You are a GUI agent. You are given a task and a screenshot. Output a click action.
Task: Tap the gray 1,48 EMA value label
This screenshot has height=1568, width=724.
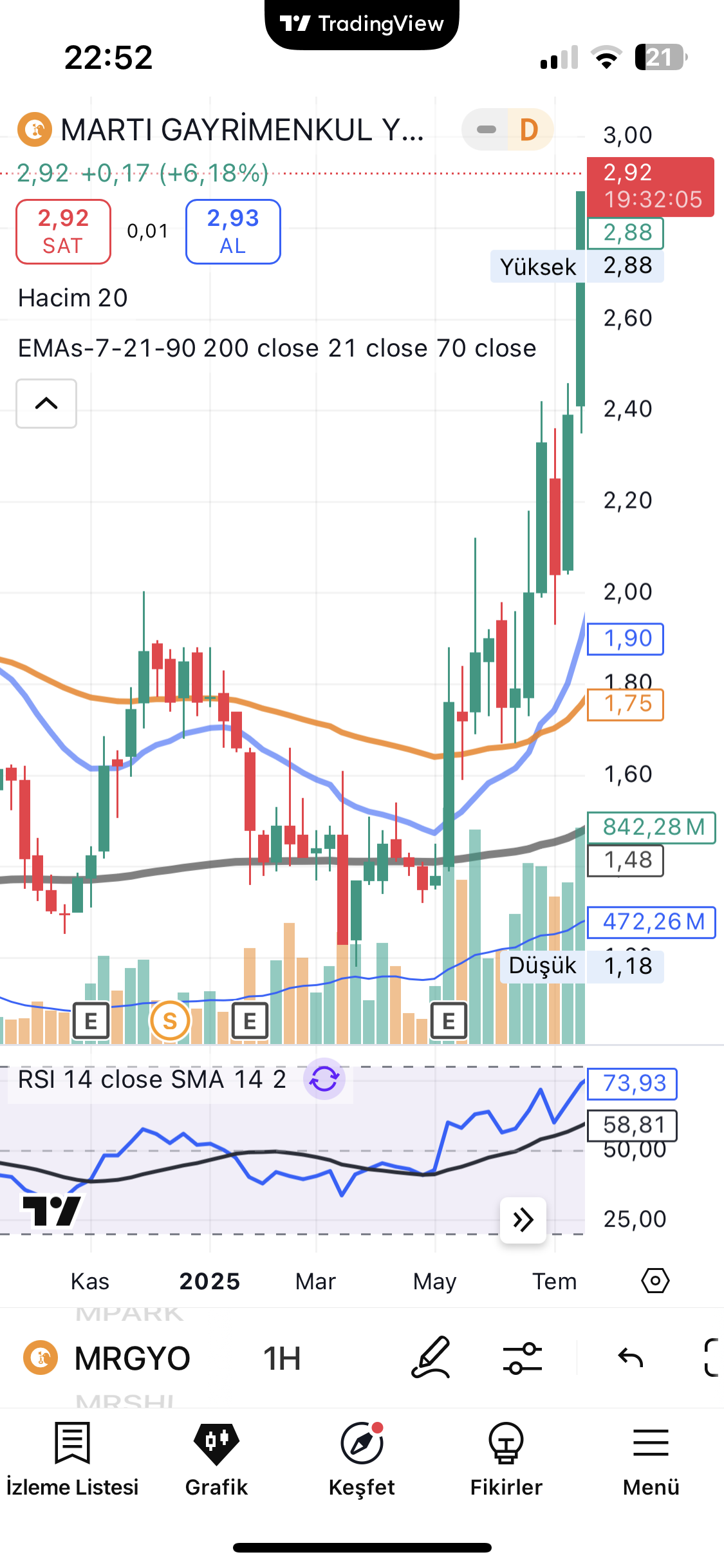click(x=626, y=861)
